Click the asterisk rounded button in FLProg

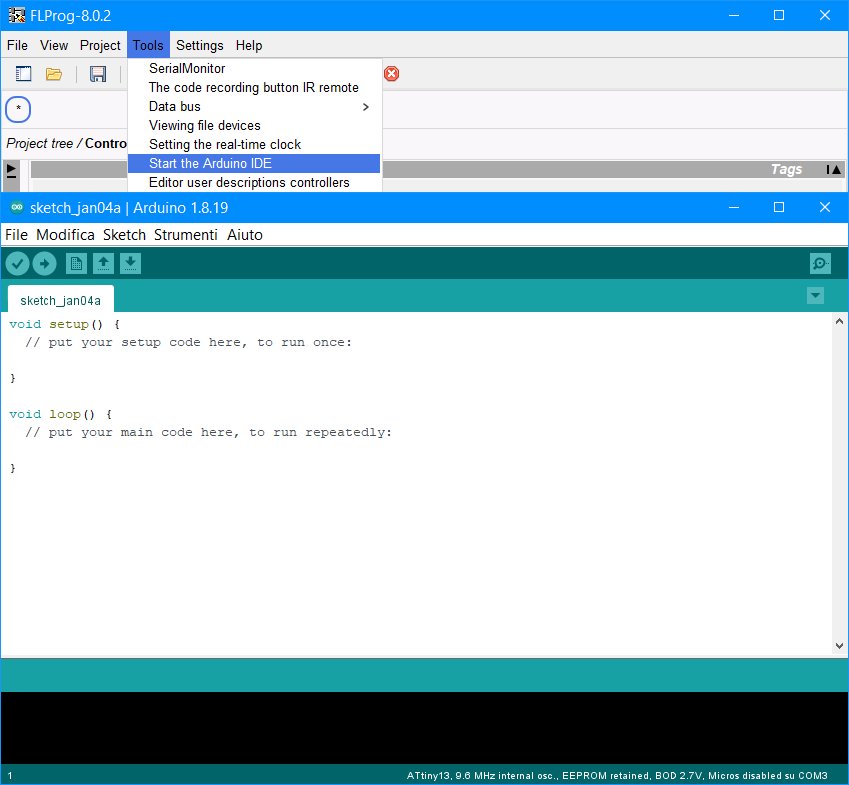pos(18,109)
